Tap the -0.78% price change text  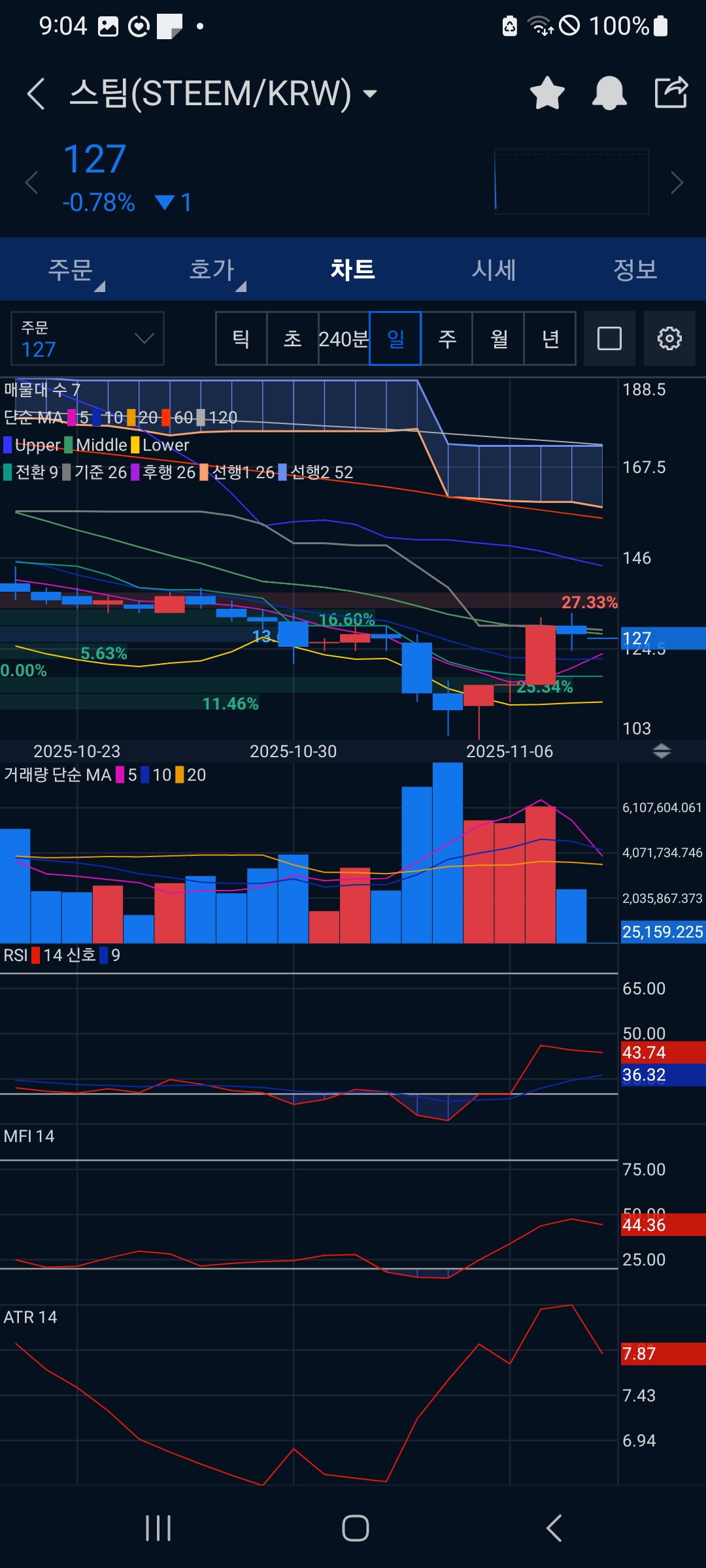click(x=99, y=203)
